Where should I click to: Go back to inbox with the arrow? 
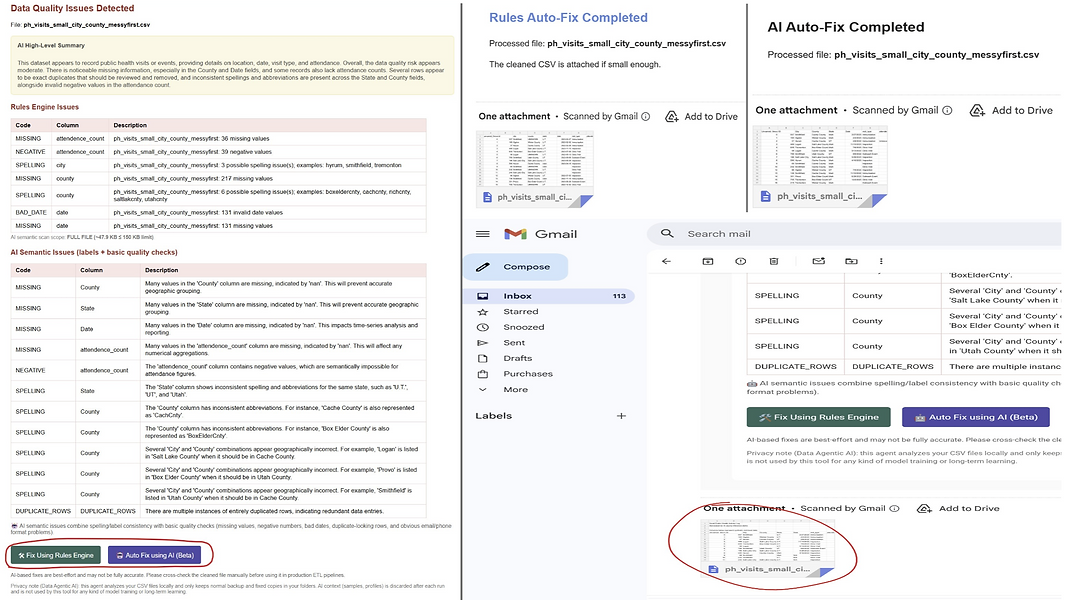pos(667,261)
